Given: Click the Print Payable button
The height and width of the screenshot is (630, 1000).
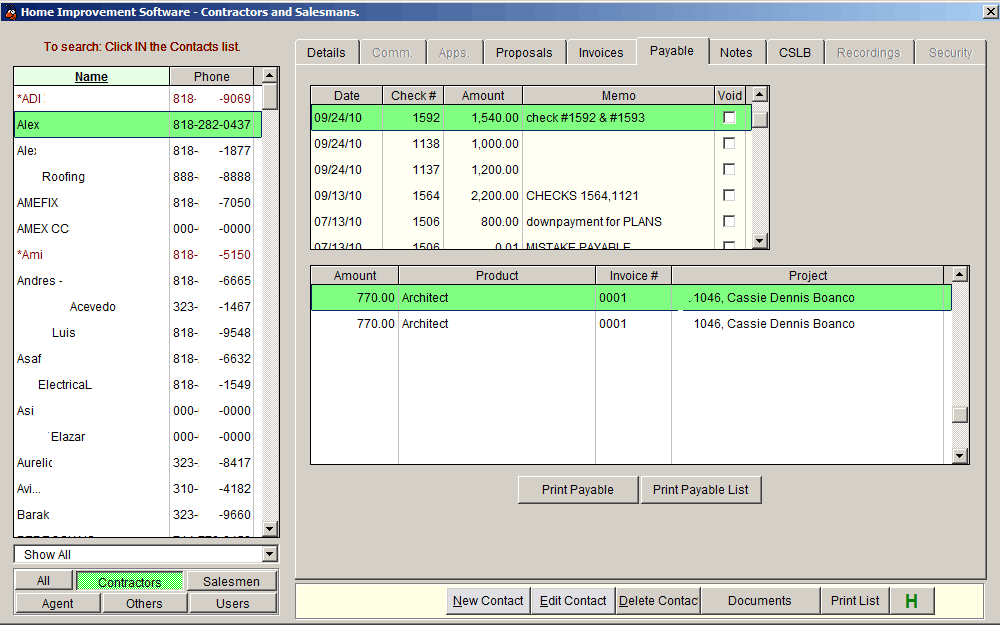Looking at the screenshot, I should click(x=578, y=490).
